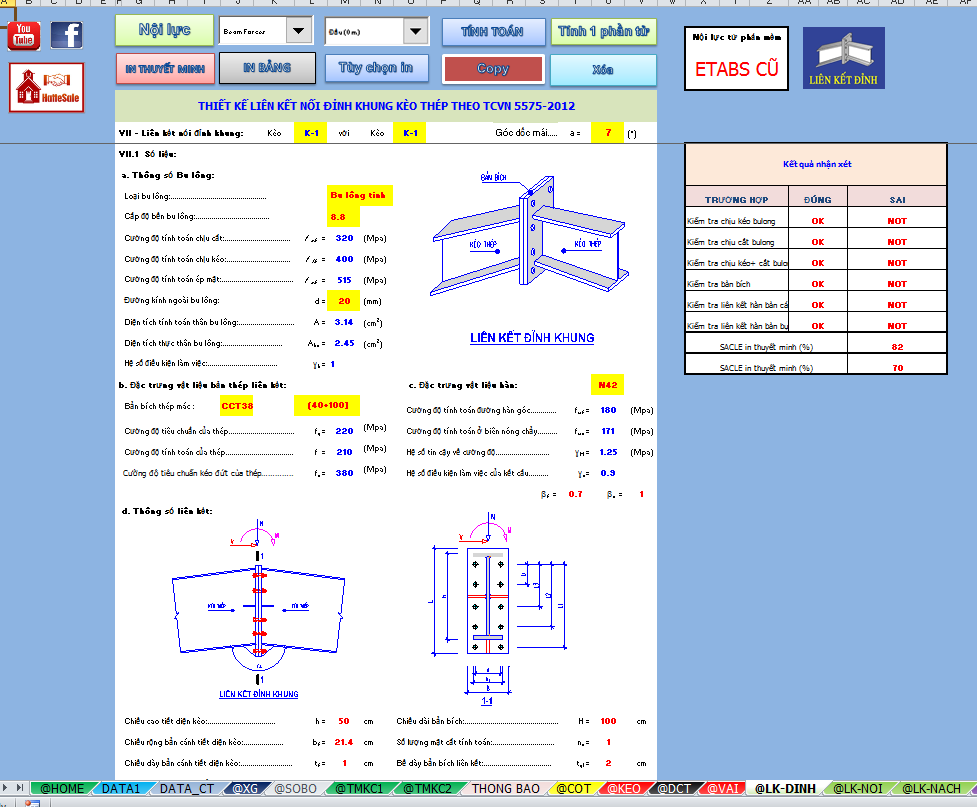Select the second K-1 rafter name cell

[410, 133]
